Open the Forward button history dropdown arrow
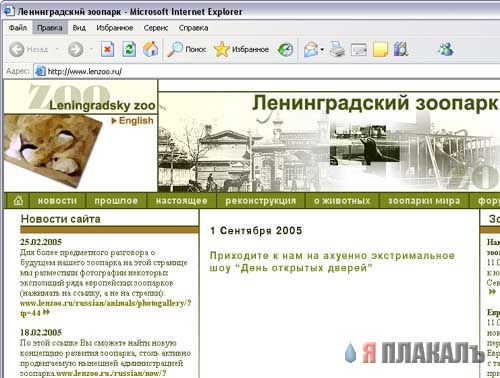Viewport: 500px width, 378px height. [91, 49]
